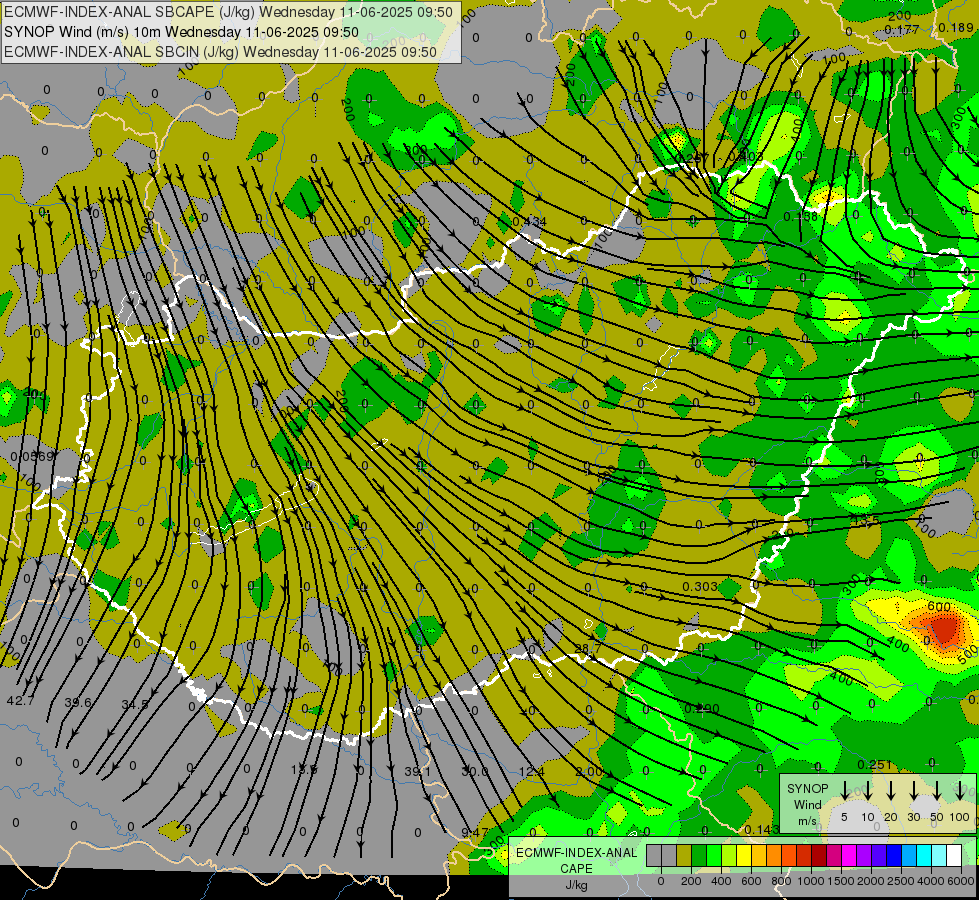
Task: Click the 0.0569 value on the map
Action: pos(32,457)
